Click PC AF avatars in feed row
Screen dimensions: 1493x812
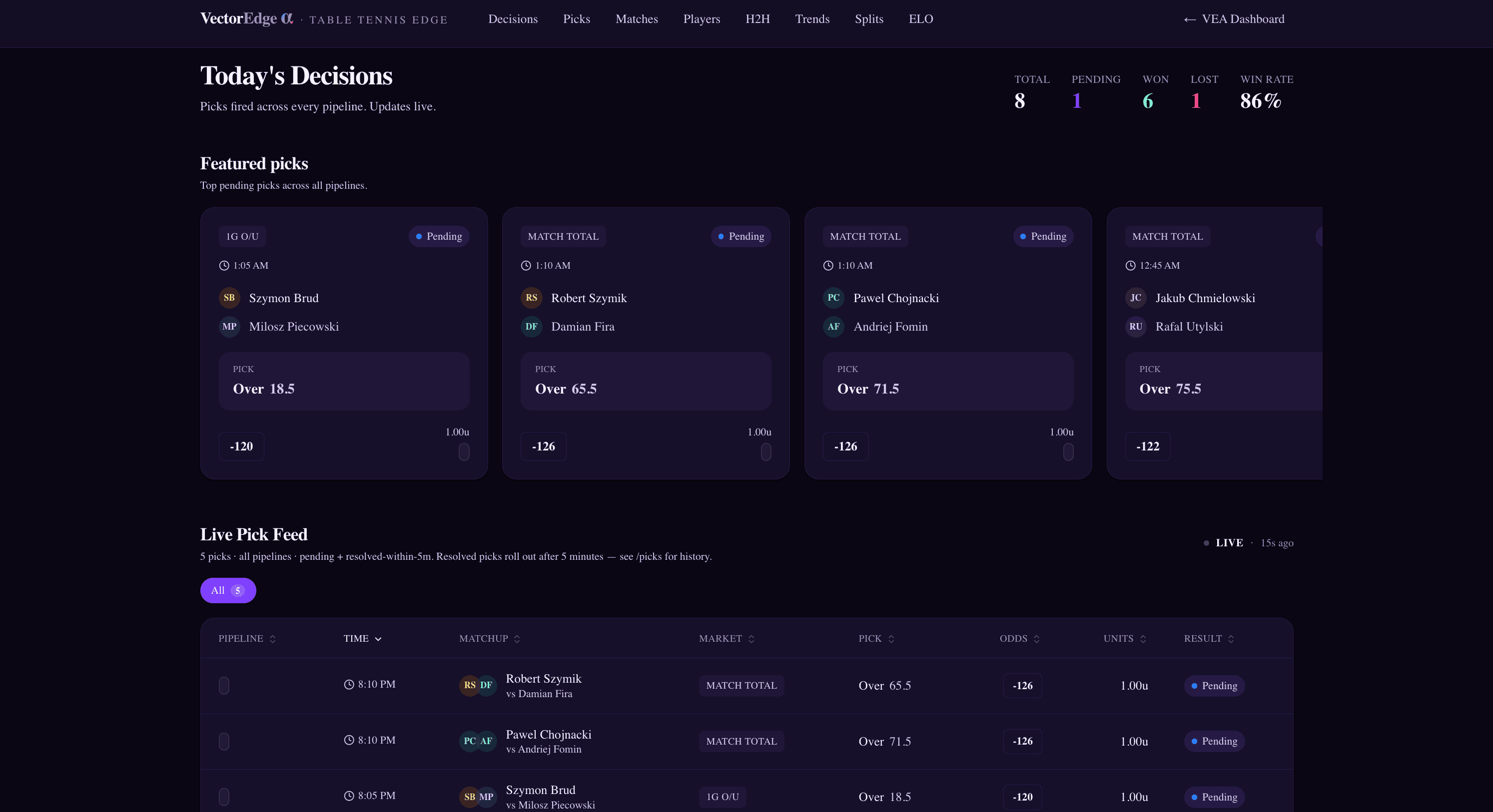pos(478,742)
